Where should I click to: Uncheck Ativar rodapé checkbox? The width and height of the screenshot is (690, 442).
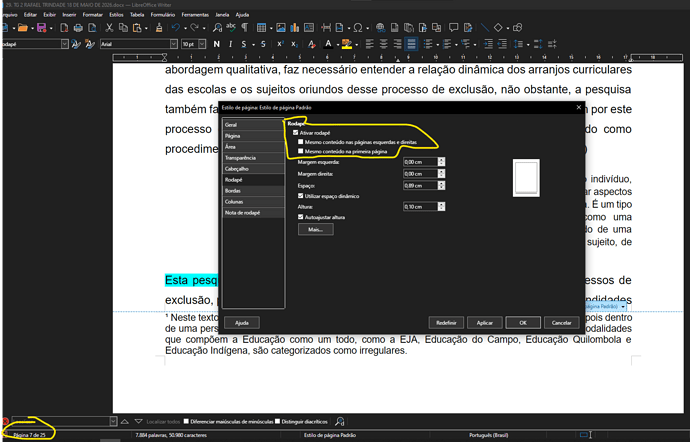(x=296, y=133)
